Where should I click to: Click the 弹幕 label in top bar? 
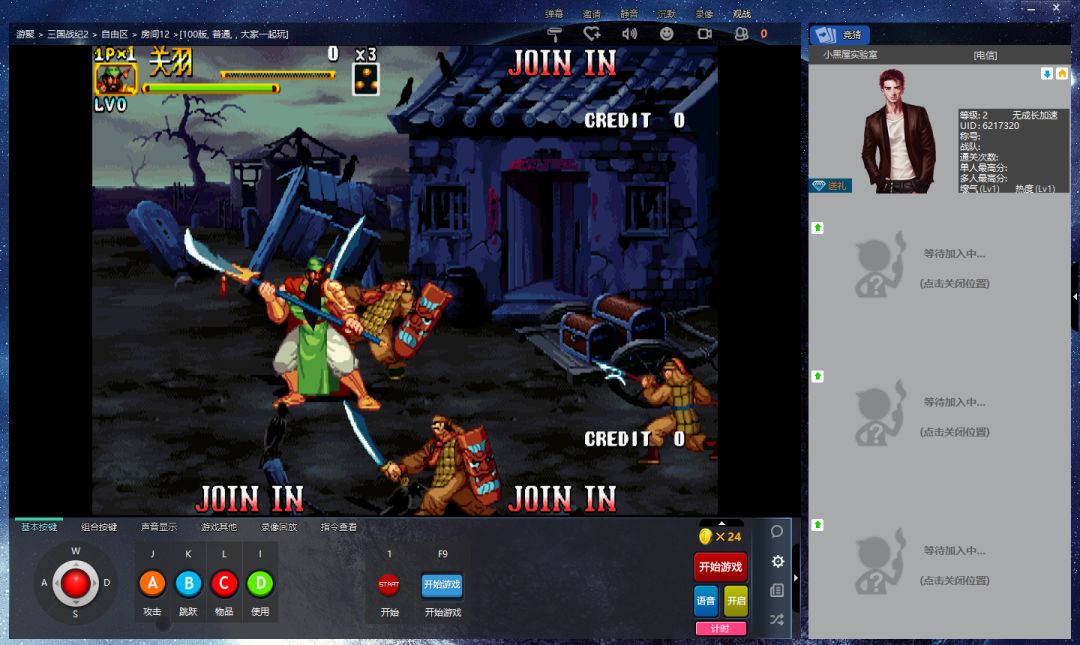point(554,14)
